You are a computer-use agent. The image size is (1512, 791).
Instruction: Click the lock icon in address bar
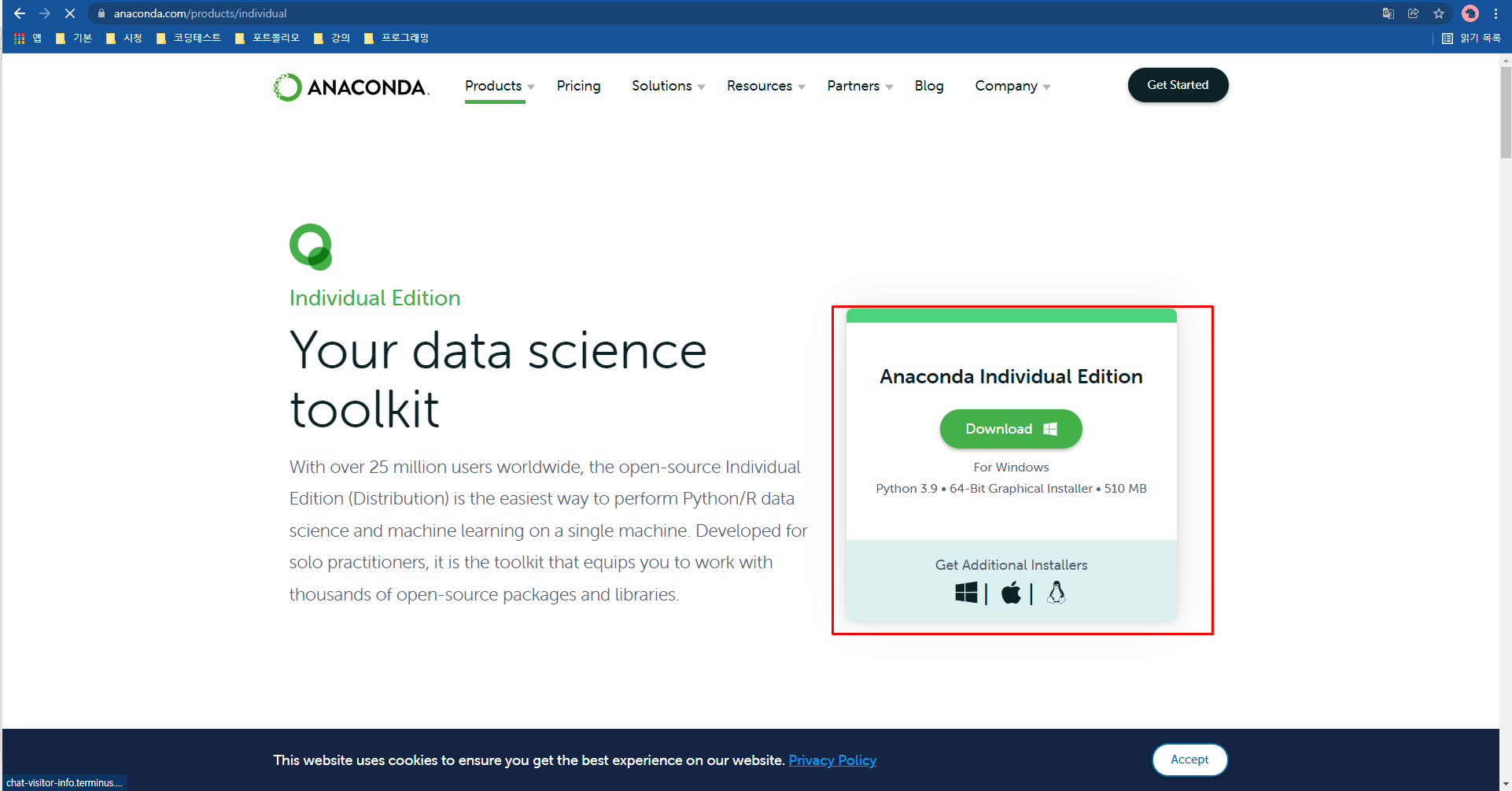(x=101, y=13)
